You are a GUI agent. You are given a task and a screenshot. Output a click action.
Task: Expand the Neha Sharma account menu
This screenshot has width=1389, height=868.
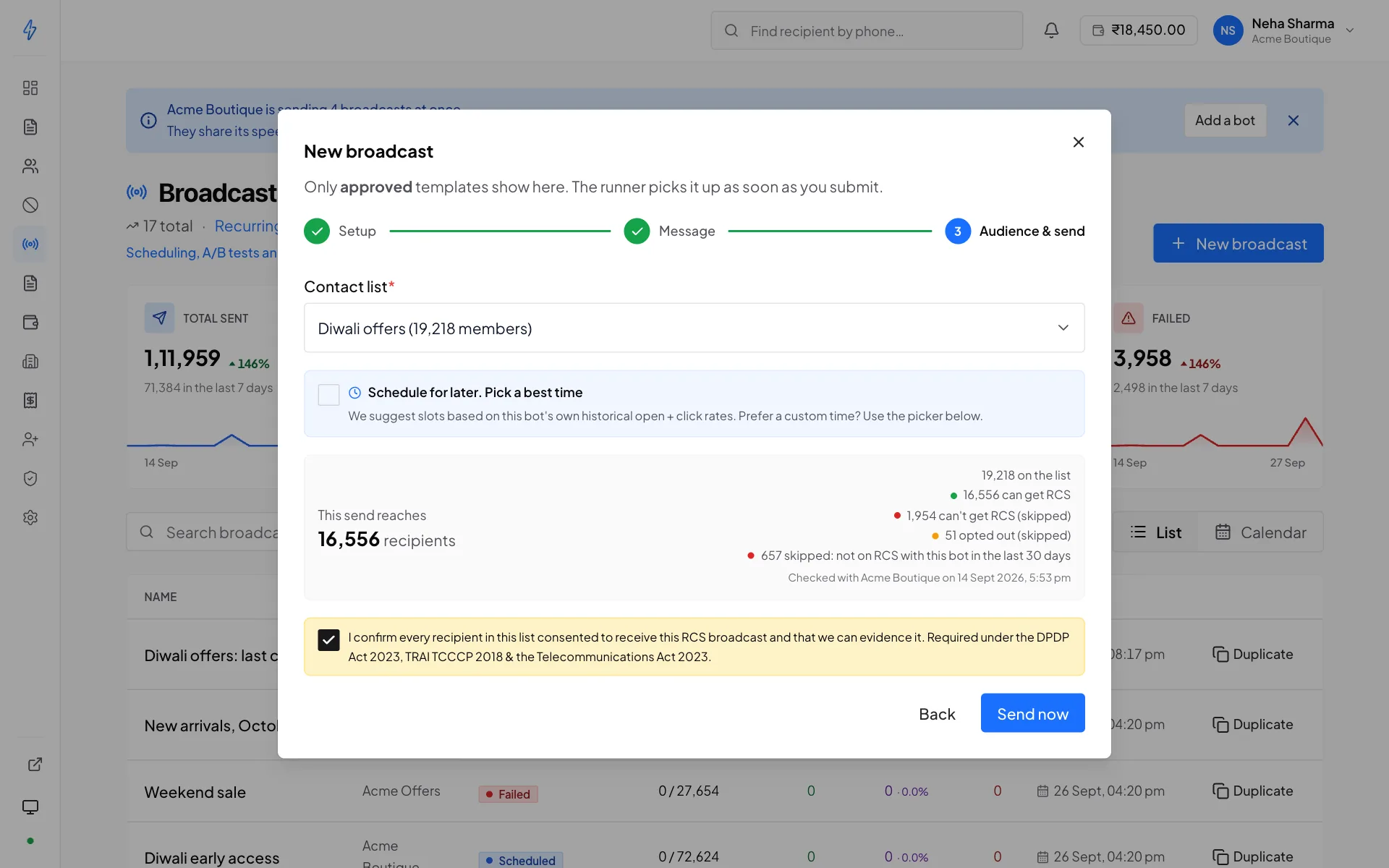1284,30
